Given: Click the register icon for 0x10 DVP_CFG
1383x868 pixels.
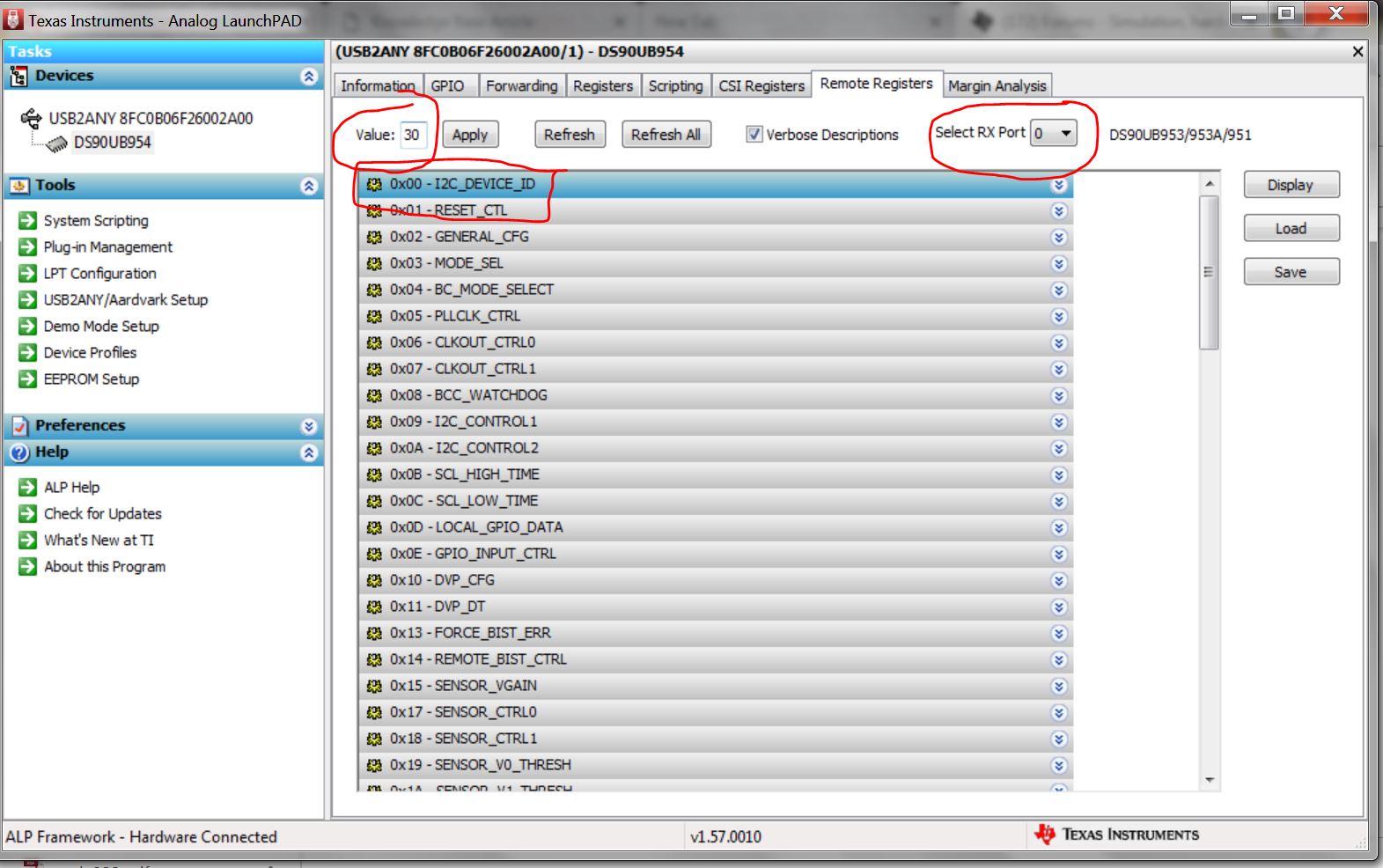Looking at the screenshot, I should [374, 580].
